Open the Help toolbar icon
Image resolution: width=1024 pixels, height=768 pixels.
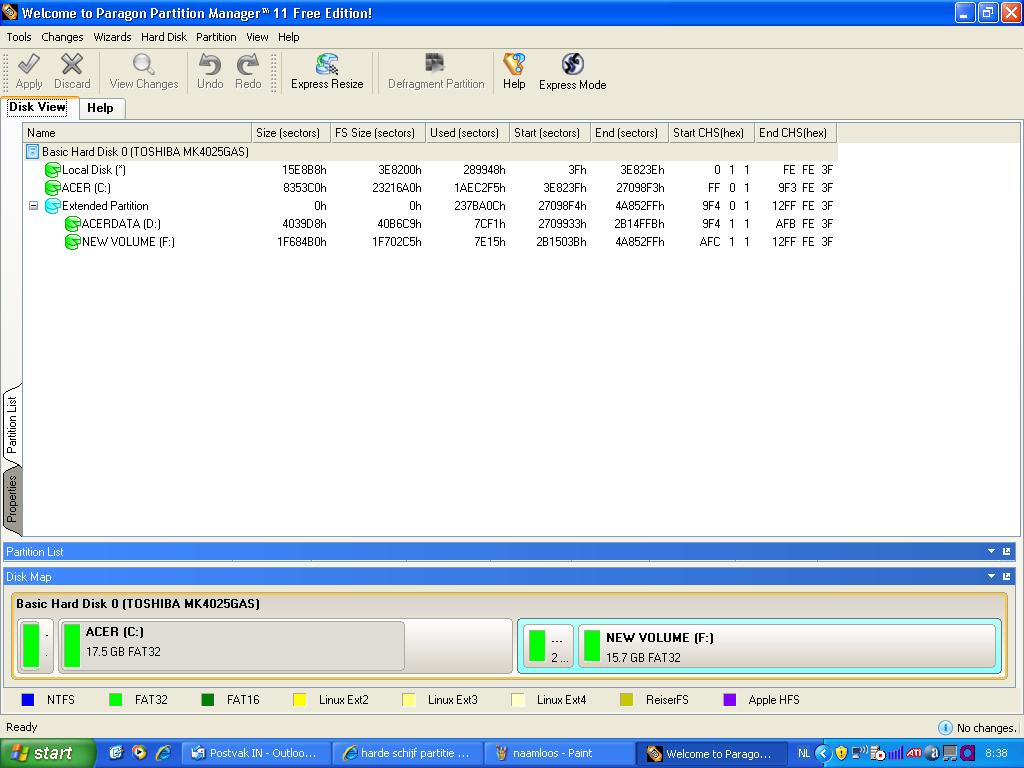(514, 64)
